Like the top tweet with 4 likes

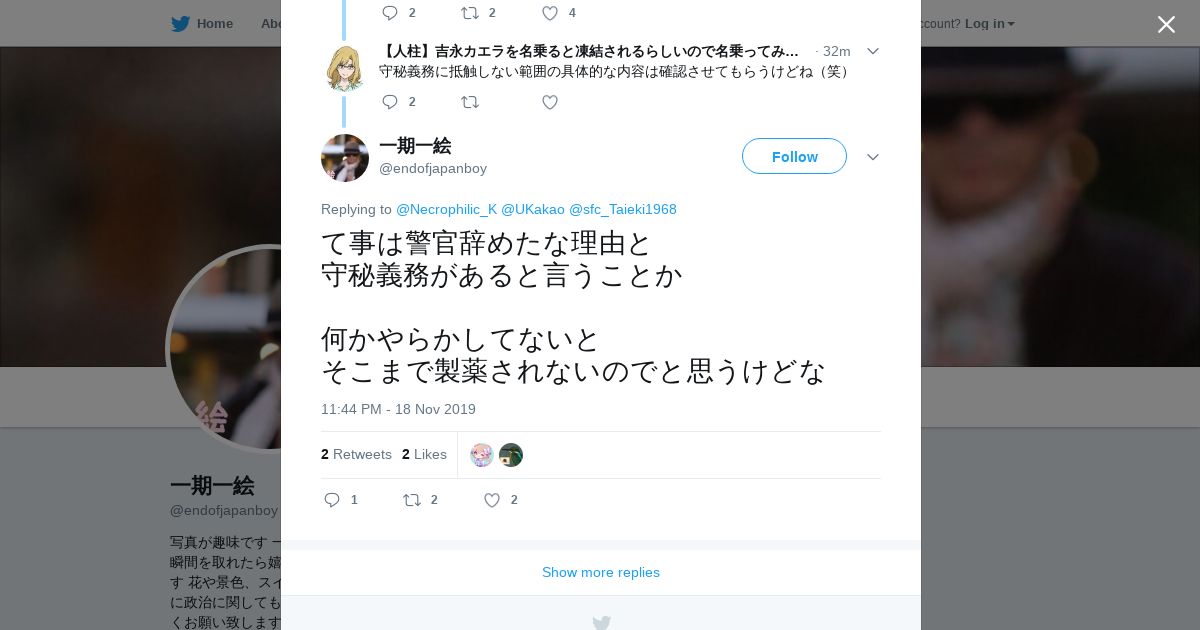point(550,13)
